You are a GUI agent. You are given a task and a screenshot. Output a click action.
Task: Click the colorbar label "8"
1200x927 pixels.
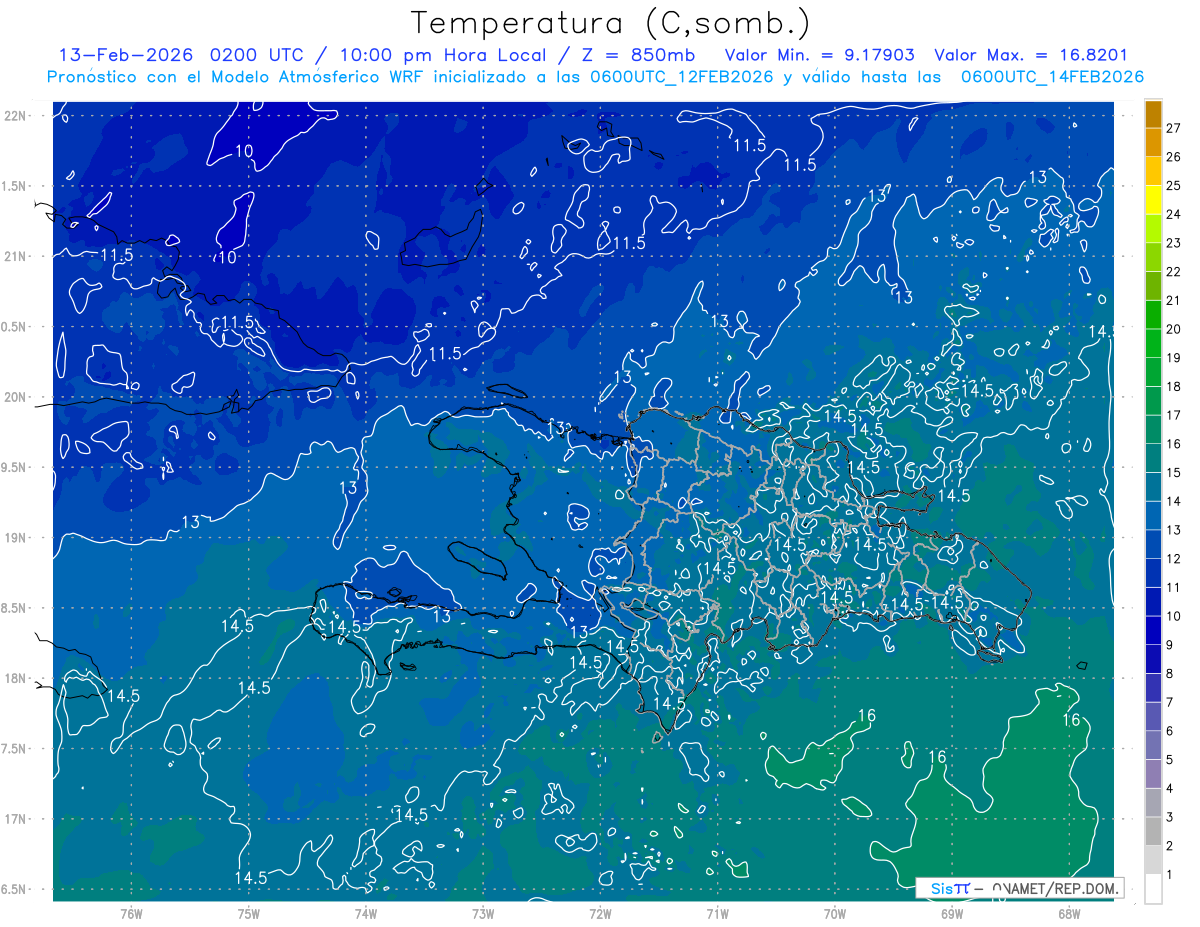point(1169,673)
